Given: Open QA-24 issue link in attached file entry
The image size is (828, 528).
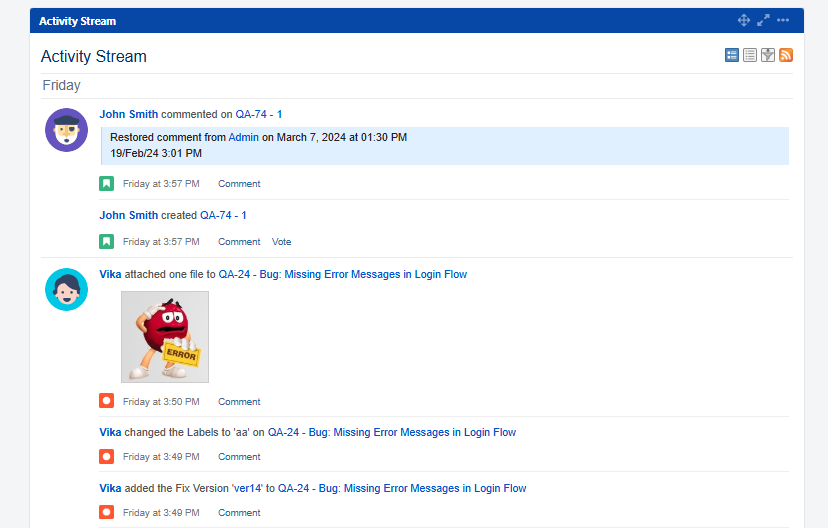Looking at the screenshot, I should pos(343,275).
